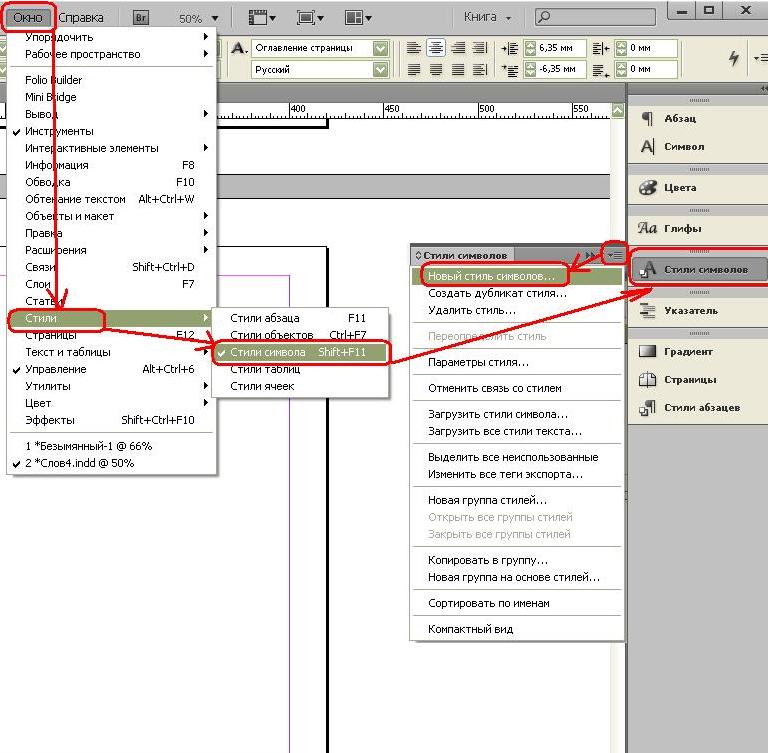Image resolution: width=768 pixels, height=753 pixels.
Task: Expand the Цвет submenu
Action: (x=112, y=403)
